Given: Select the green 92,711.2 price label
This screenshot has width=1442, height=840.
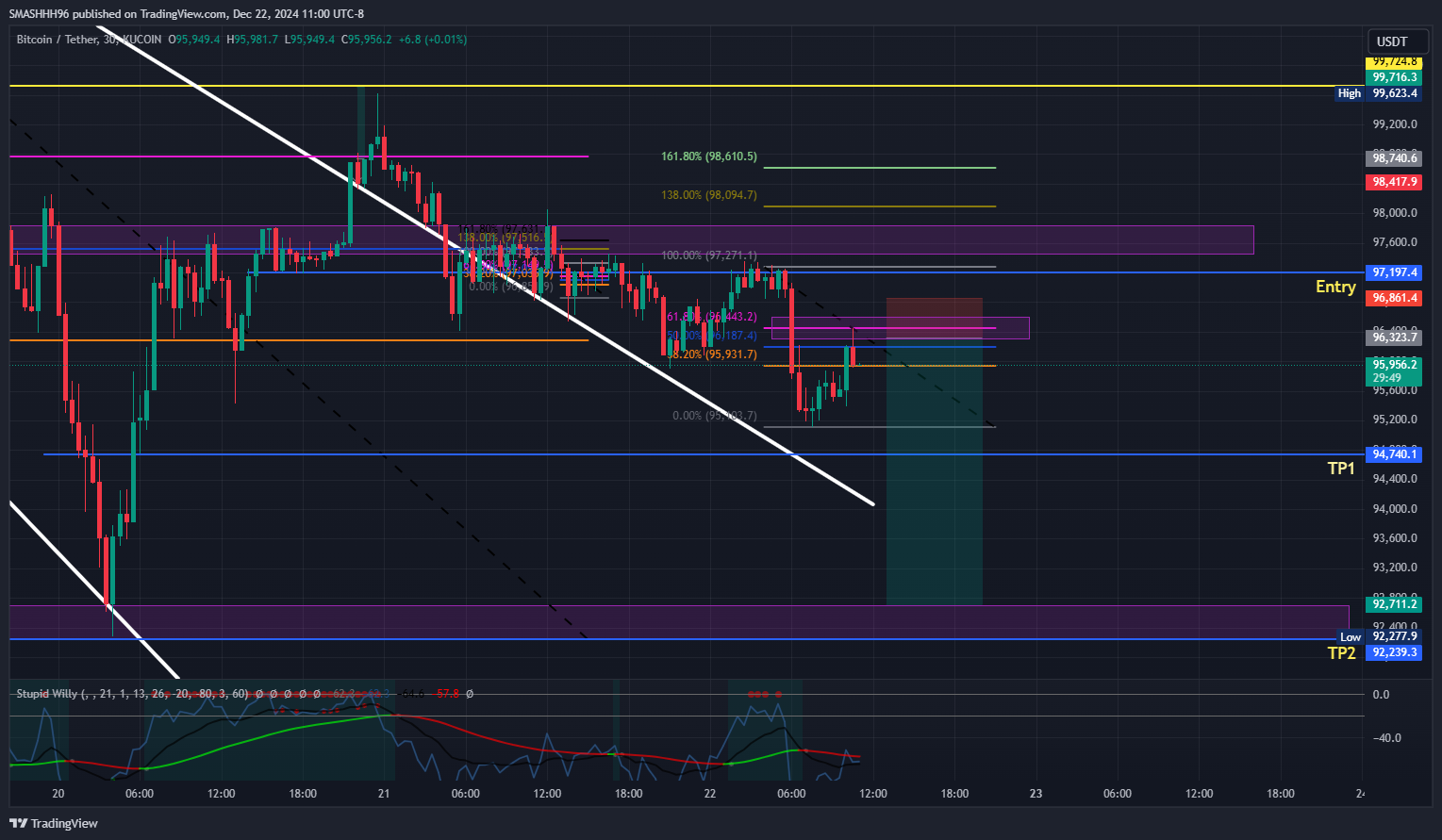Looking at the screenshot, I should [x=1394, y=604].
